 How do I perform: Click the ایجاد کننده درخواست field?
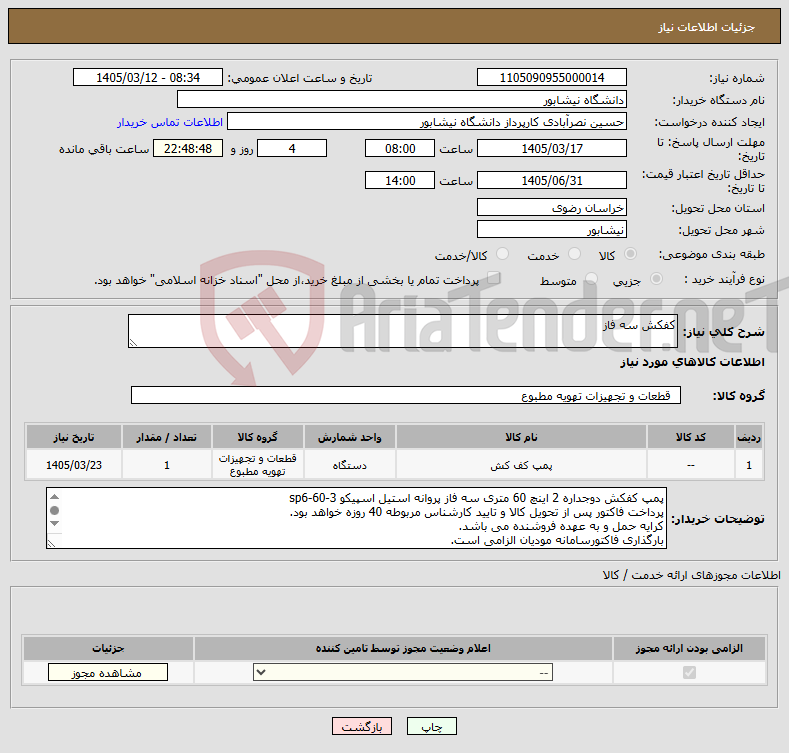427,122
